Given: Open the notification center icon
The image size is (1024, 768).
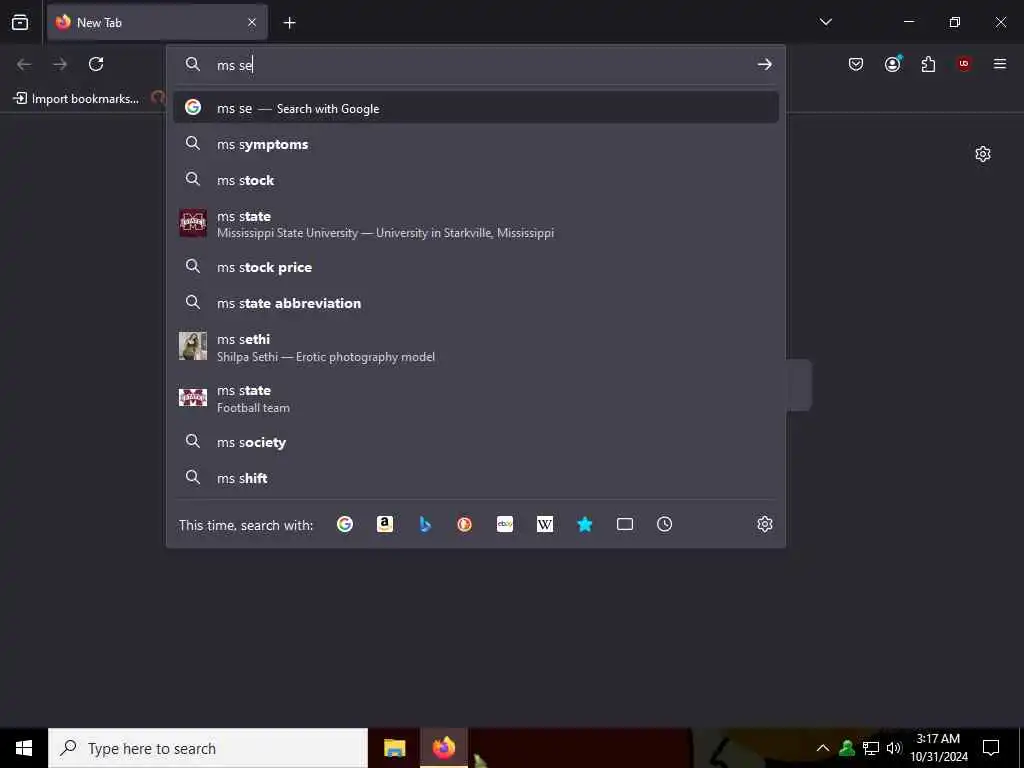Looking at the screenshot, I should pyautogui.click(x=991, y=748).
